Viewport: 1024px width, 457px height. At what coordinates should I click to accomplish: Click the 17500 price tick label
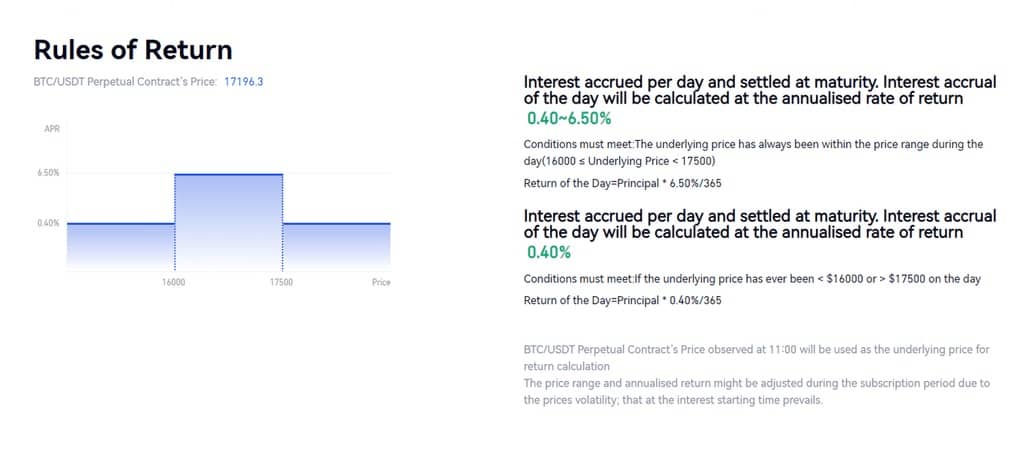point(282,283)
